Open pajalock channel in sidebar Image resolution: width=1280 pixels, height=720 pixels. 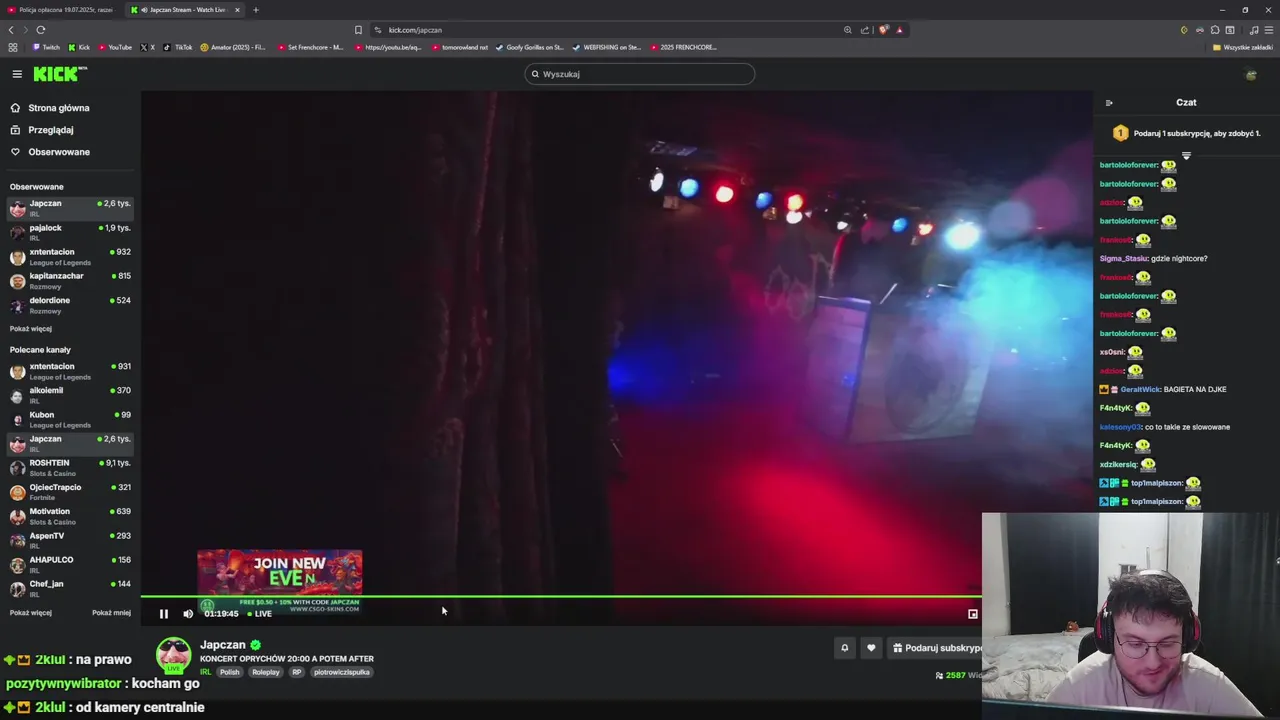[70, 232]
